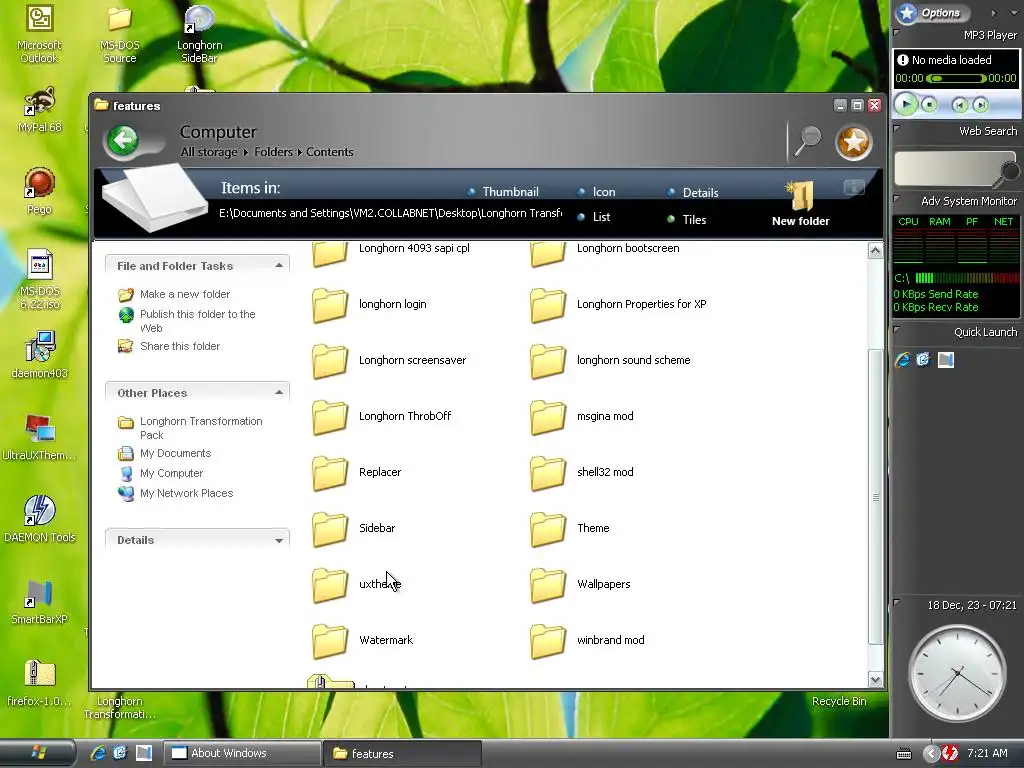Switch to Details view

(692, 193)
